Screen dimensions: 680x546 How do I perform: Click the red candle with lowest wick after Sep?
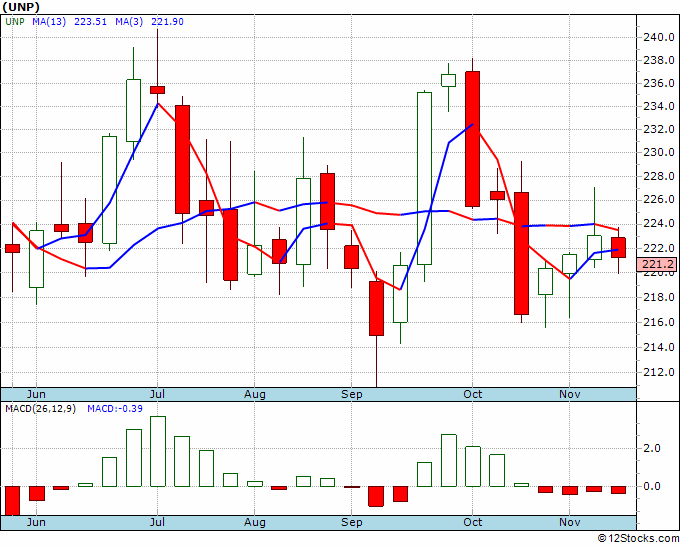[376, 308]
